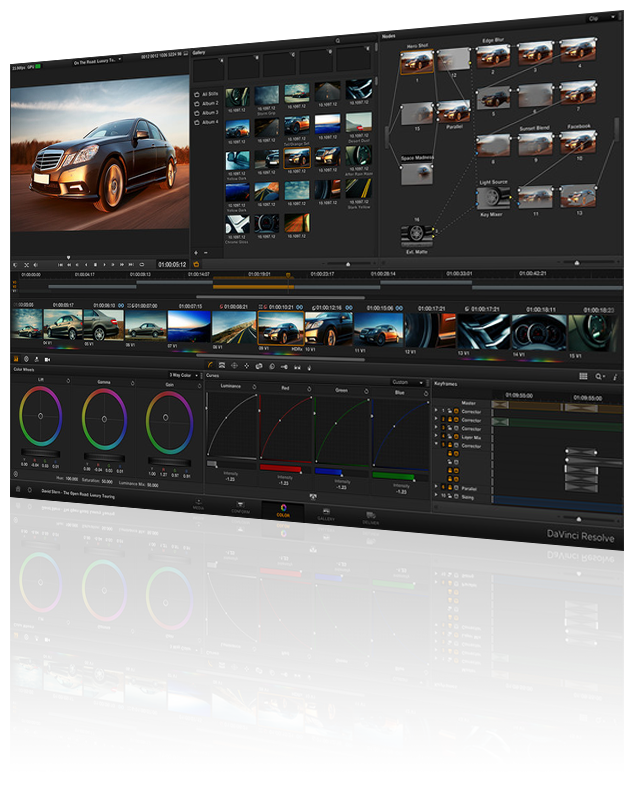Expand the Layer Mix keyframe track
The image size is (634, 796).
point(436,435)
